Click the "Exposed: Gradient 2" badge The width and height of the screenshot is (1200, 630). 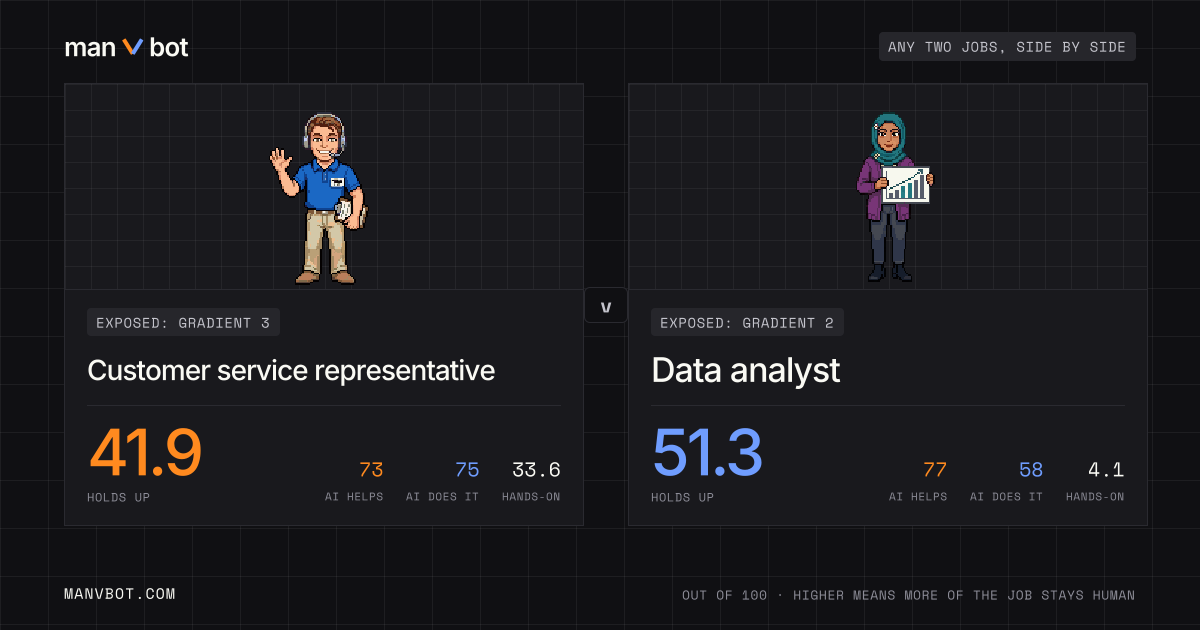point(747,322)
